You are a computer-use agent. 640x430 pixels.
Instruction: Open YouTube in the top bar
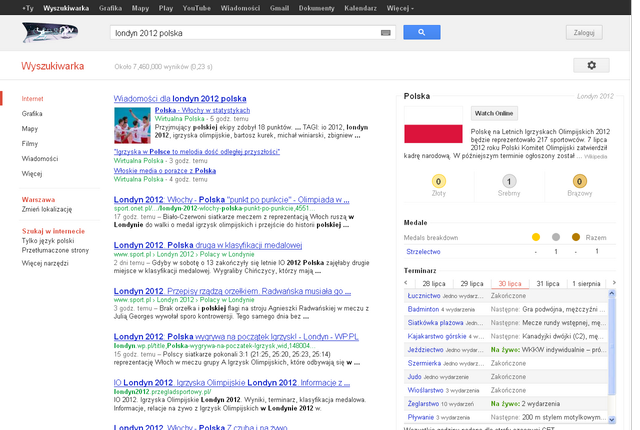coord(196,8)
